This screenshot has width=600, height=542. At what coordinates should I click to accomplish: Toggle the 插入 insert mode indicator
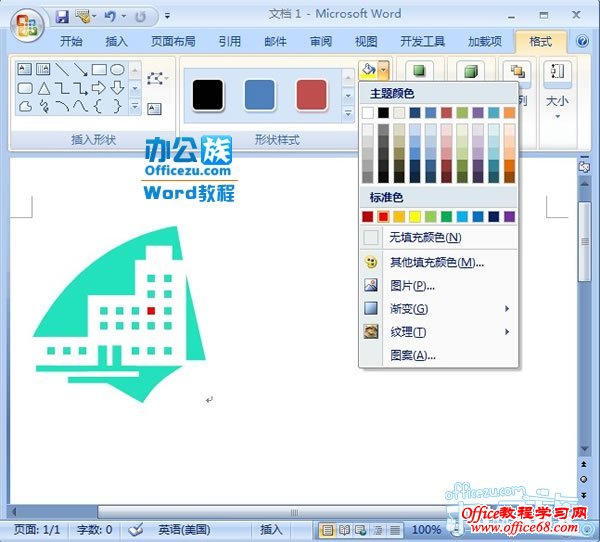(x=271, y=530)
